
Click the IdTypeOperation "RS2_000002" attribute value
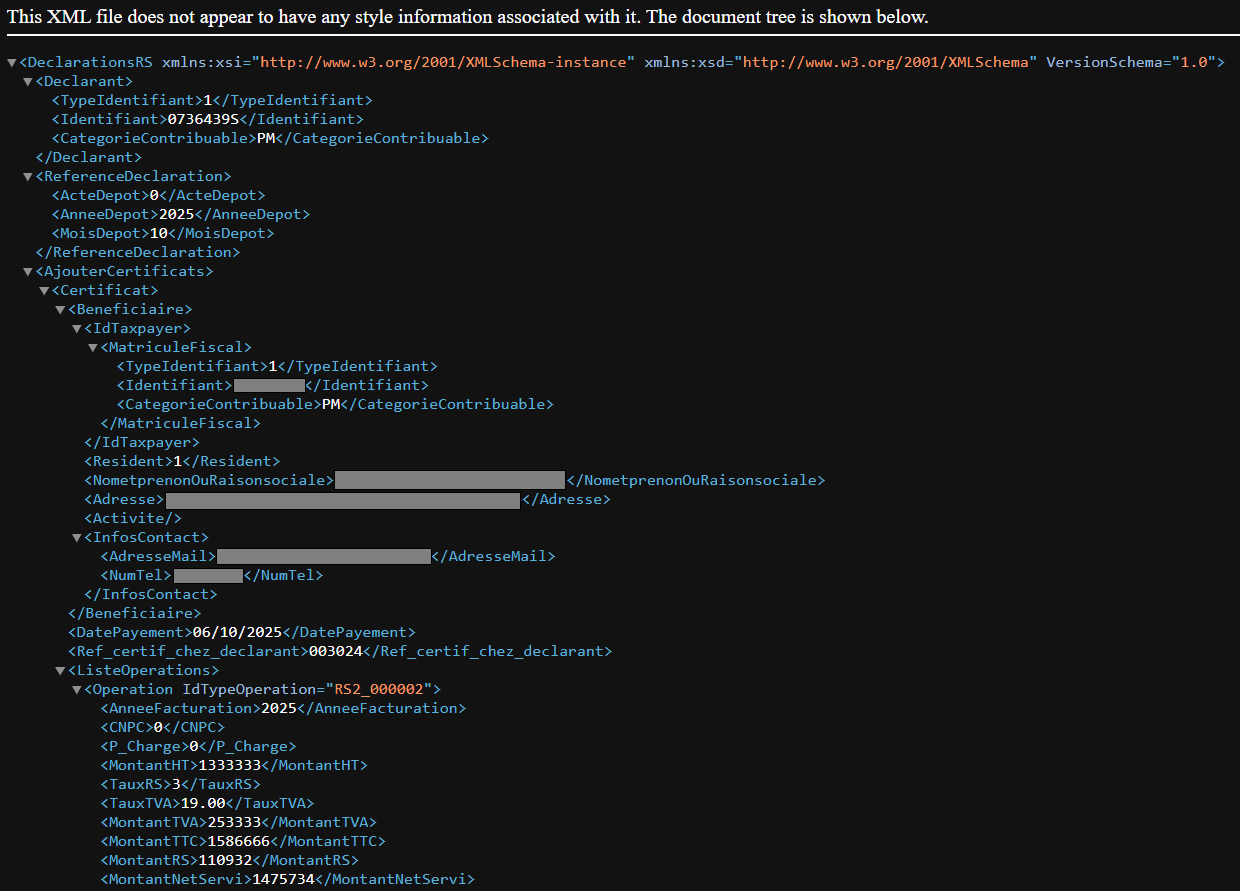379,690
